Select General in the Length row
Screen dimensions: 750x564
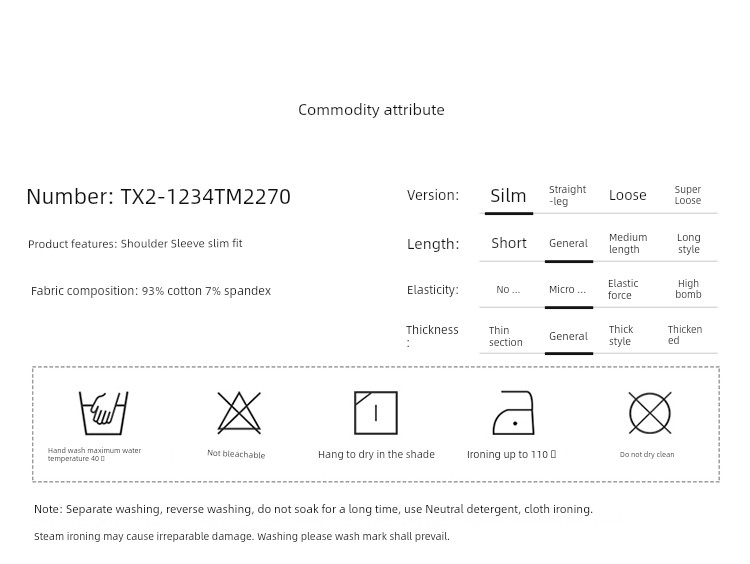coord(568,243)
